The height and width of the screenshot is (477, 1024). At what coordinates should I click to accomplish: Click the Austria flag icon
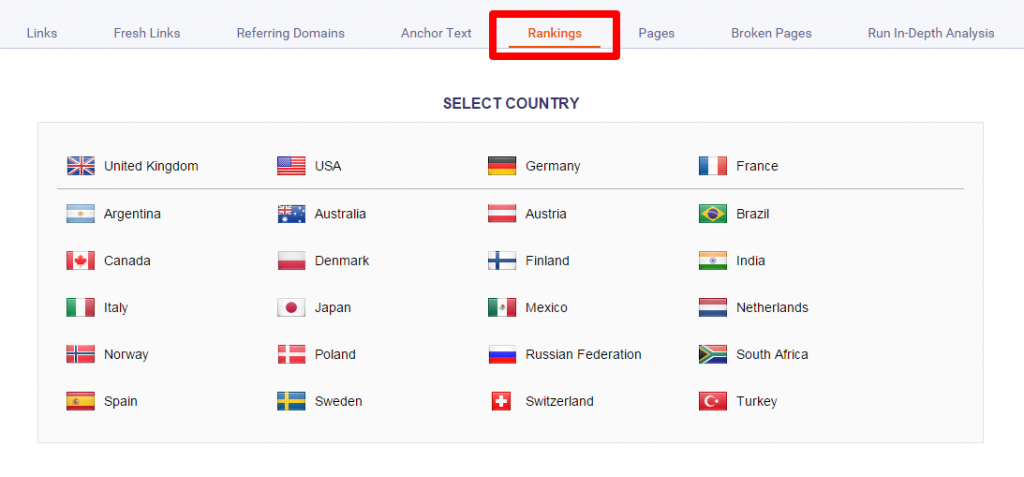[x=502, y=214]
